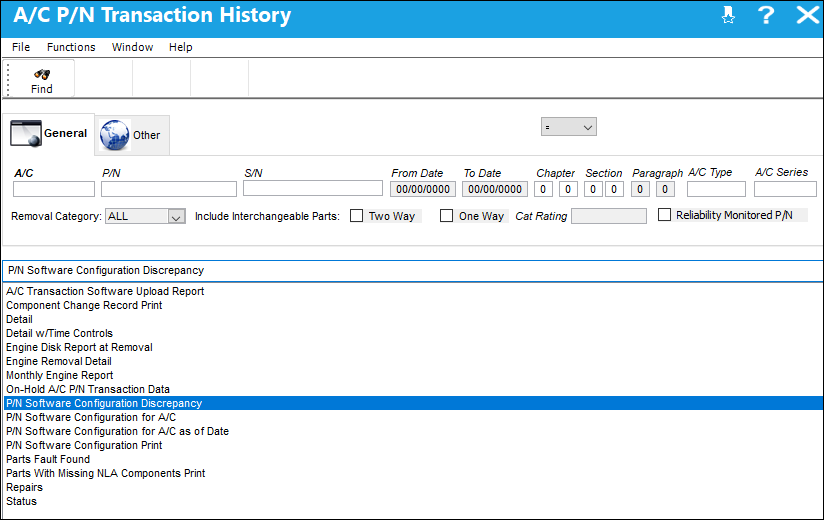The height and width of the screenshot is (520, 824).
Task: Select P/N Software Configuration for A/C
Action: pyautogui.click(x=91, y=417)
